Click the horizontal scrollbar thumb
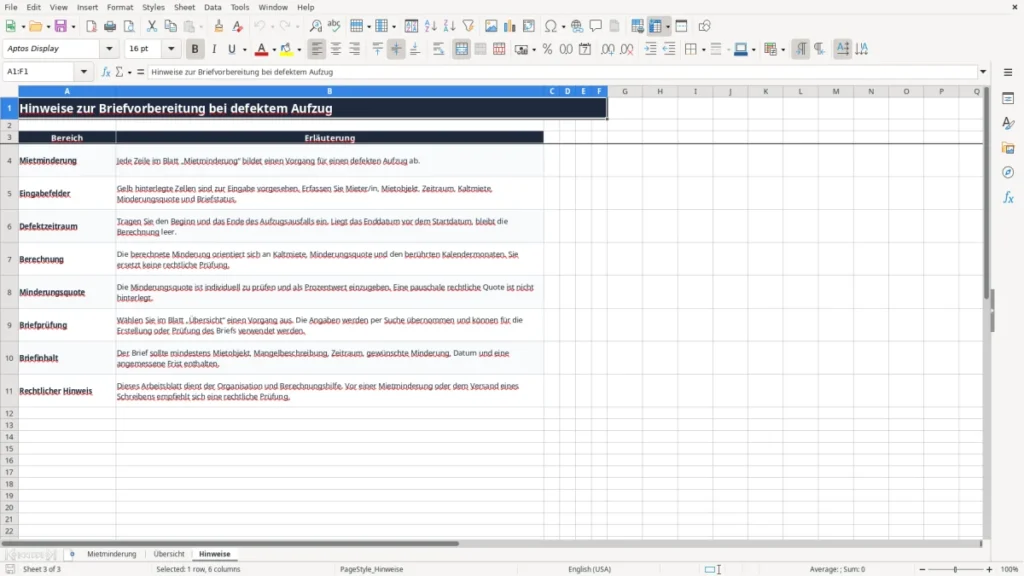Image resolution: width=1024 pixels, height=576 pixels. 230,543
